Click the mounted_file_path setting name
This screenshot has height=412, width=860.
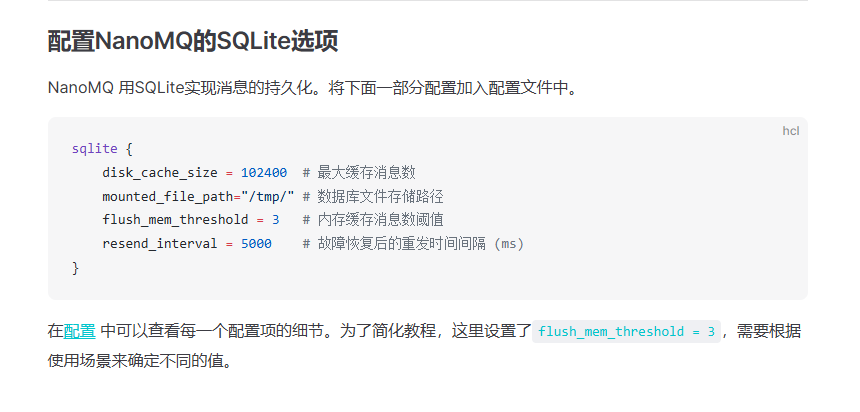167,196
